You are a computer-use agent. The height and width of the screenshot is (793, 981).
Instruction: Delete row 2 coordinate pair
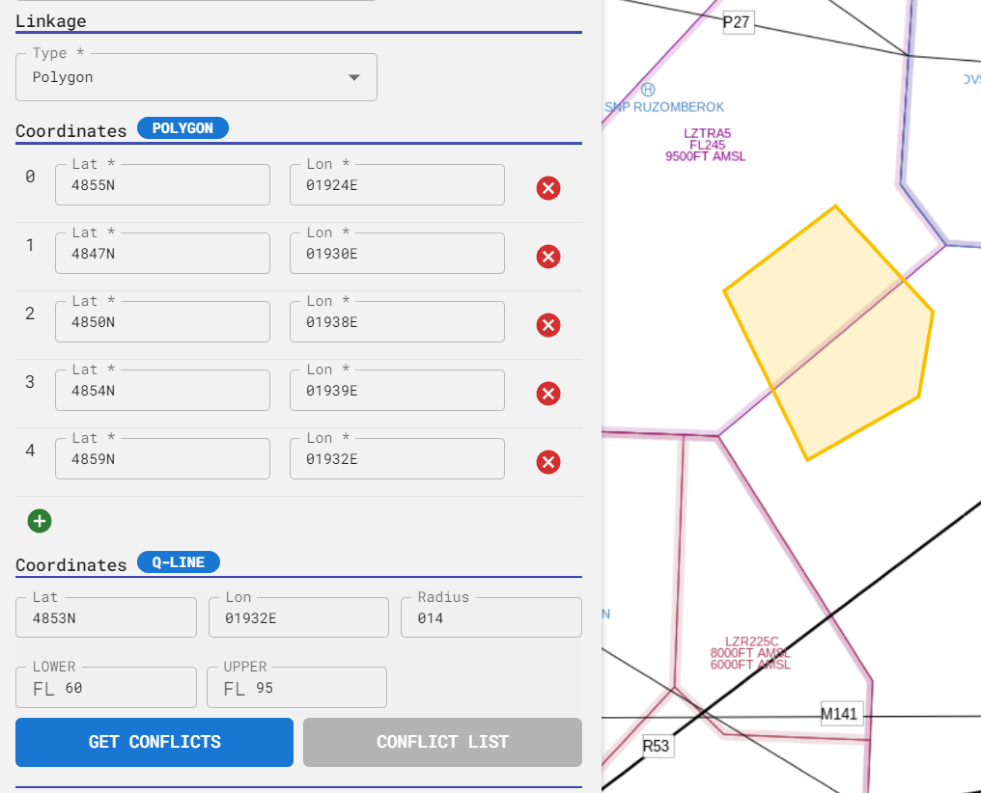(548, 325)
